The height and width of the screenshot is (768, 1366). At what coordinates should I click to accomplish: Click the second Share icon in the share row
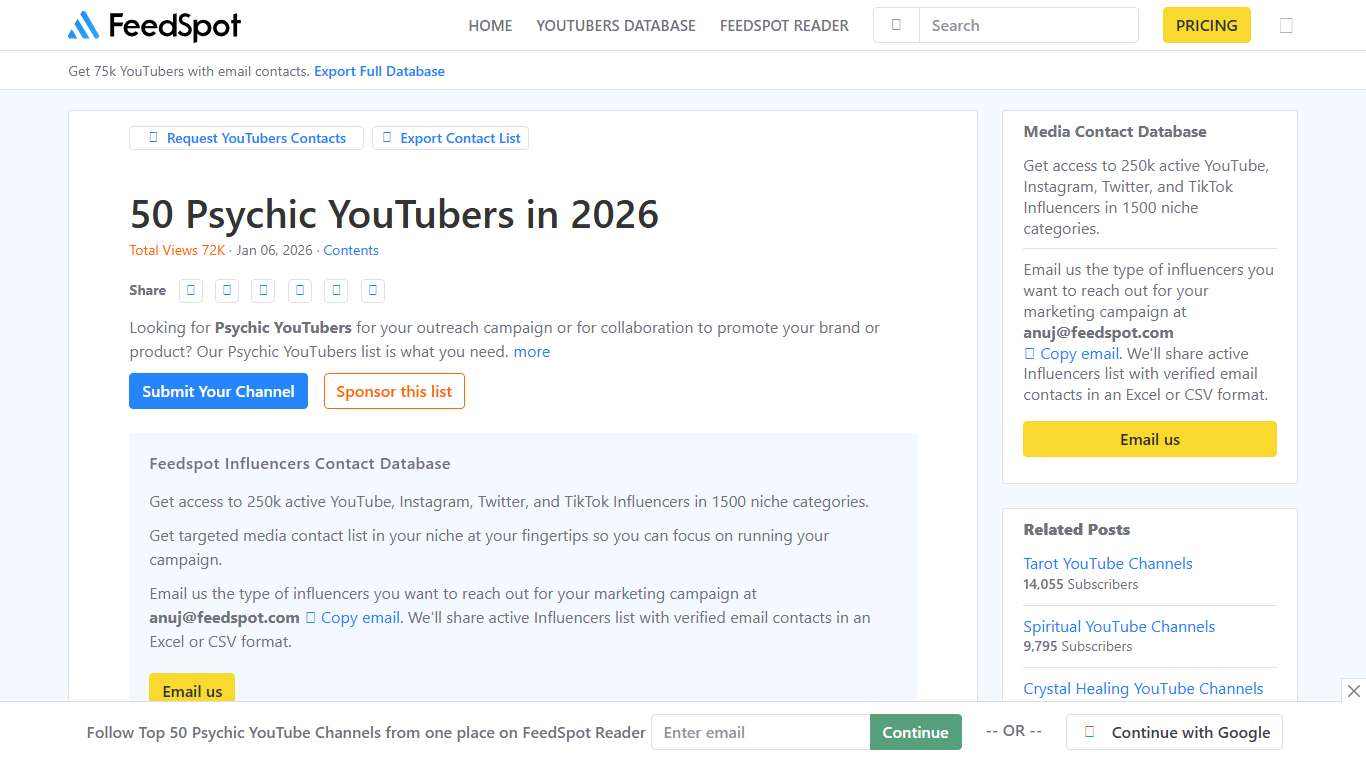click(227, 290)
